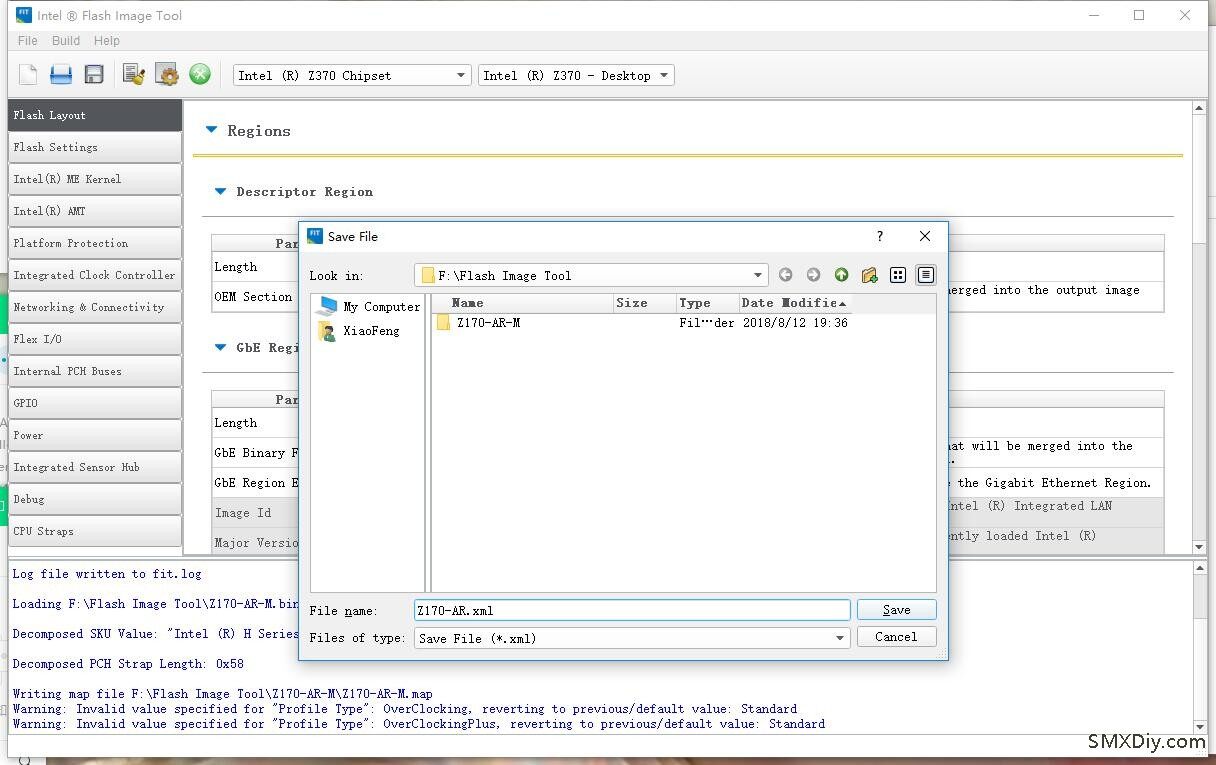The width and height of the screenshot is (1216, 765).
Task: Select the GPIO tab
Action: click(95, 403)
